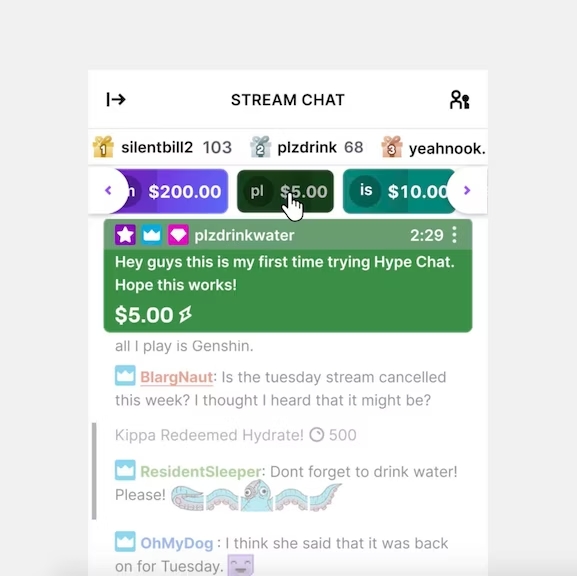This screenshot has height=576, width=577.
Task: Open BlargNaut's username link
Action: tap(177, 377)
